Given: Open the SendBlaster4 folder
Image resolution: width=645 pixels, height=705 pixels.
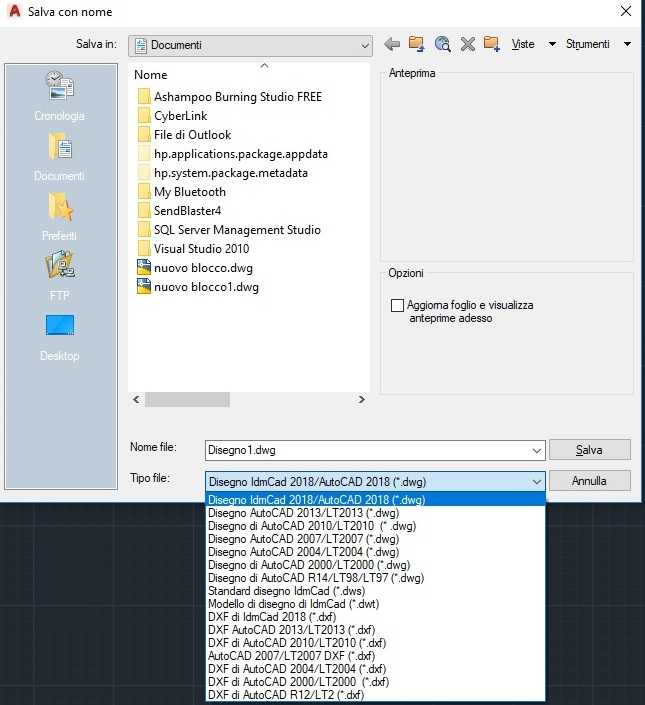Looking at the screenshot, I should tap(179, 210).
